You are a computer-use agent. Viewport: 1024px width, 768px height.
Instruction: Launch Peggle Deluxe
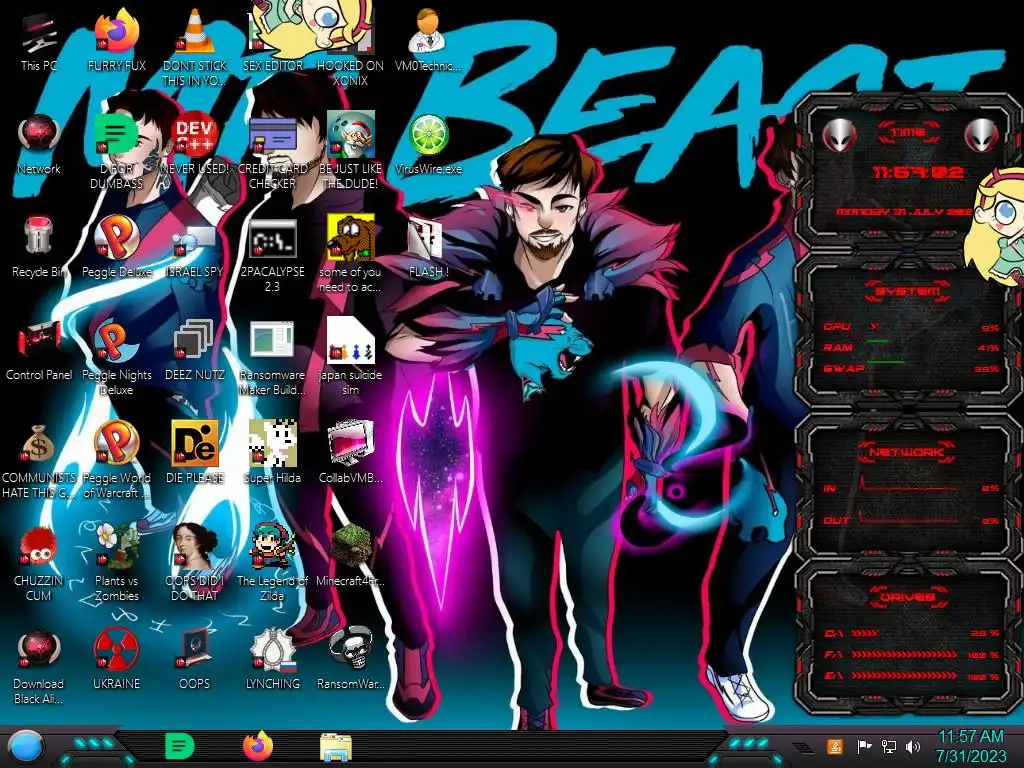pyautogui.click(x=116, y=248)
